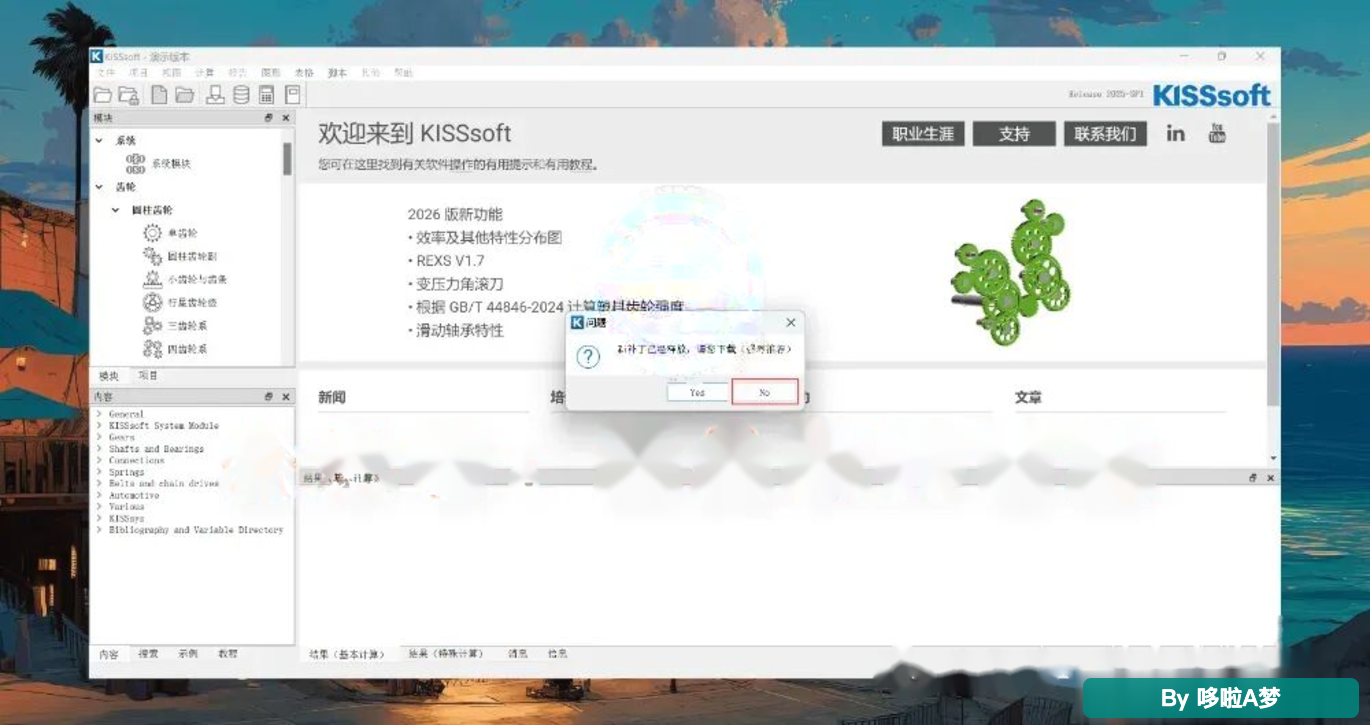Open the 结果（特殊计算）results tab
The width and height of the screenshot is (1370, 725).
click(x=445, y=654)
